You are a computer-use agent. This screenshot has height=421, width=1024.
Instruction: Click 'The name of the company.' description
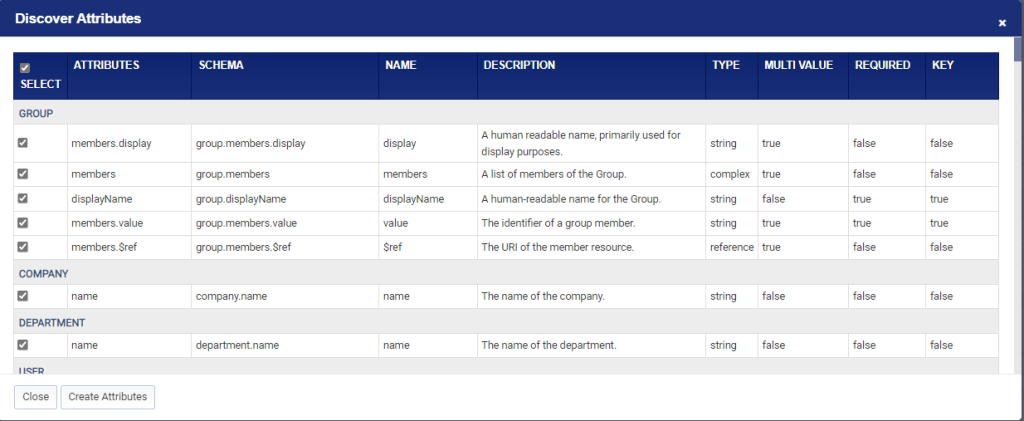click(x=543, y=296)
